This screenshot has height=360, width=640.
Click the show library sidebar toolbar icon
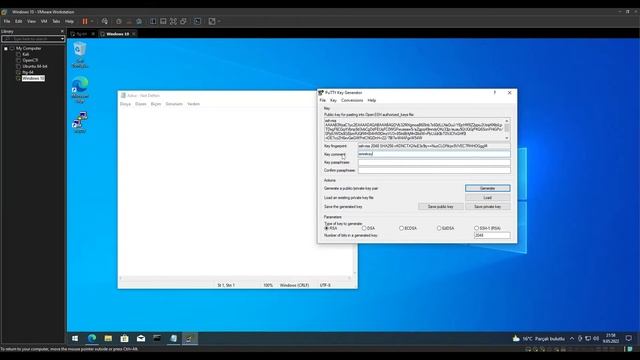click(x=153, y=21)
